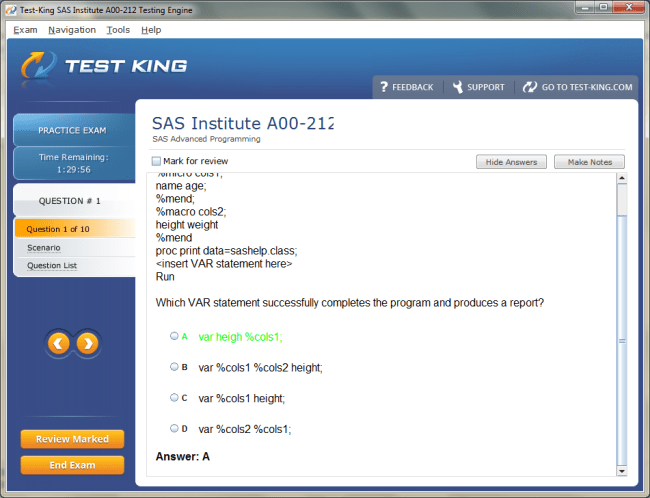Maximize the Testing Engine window

[x=604, y=7]
